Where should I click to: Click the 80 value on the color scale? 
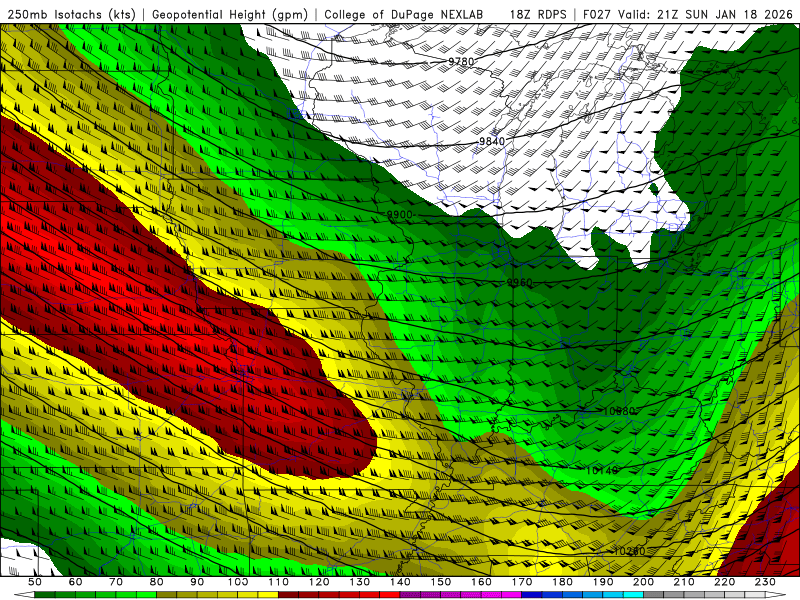[157, 582]
